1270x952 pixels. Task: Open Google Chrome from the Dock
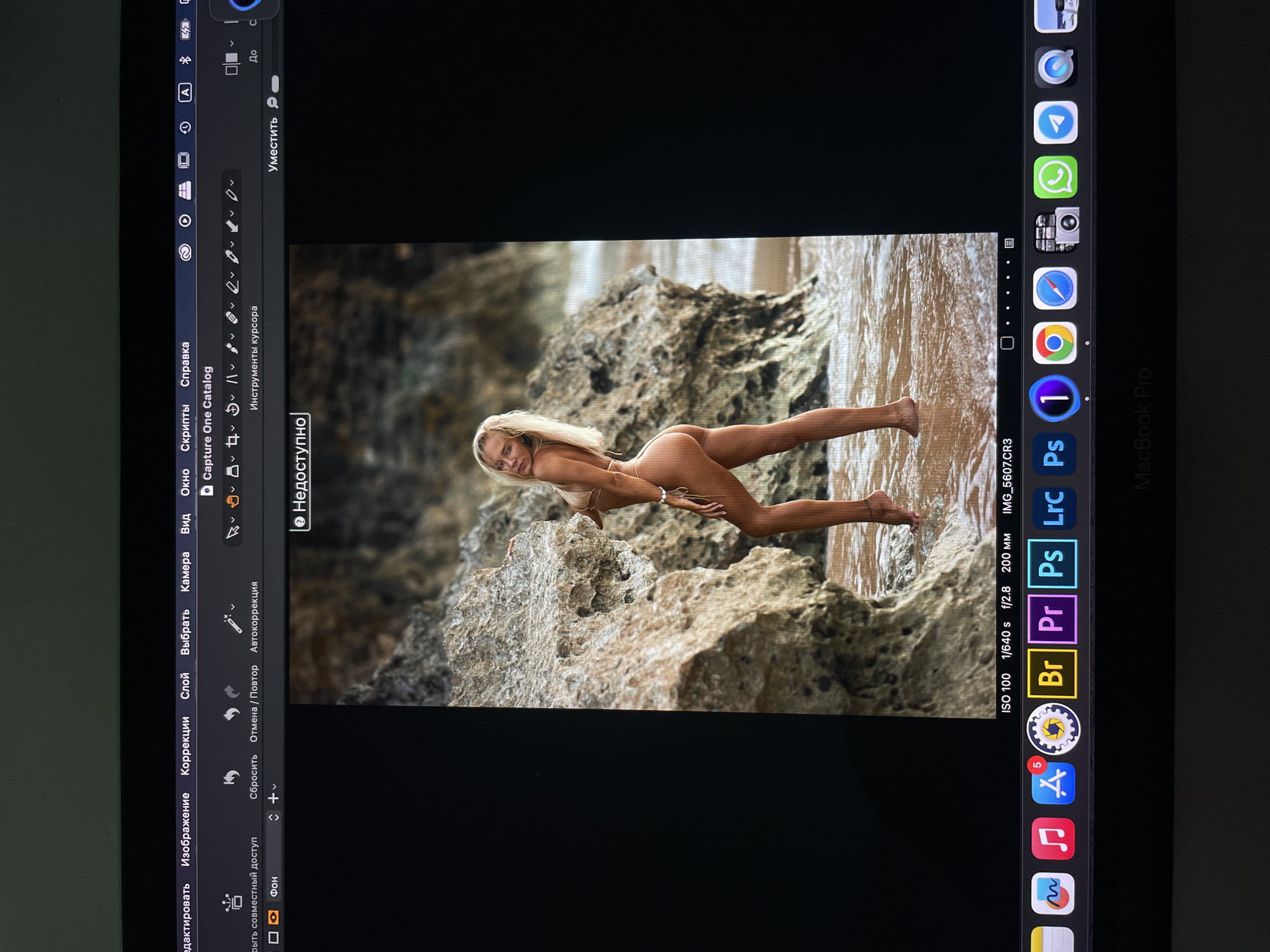point(1054,343)
